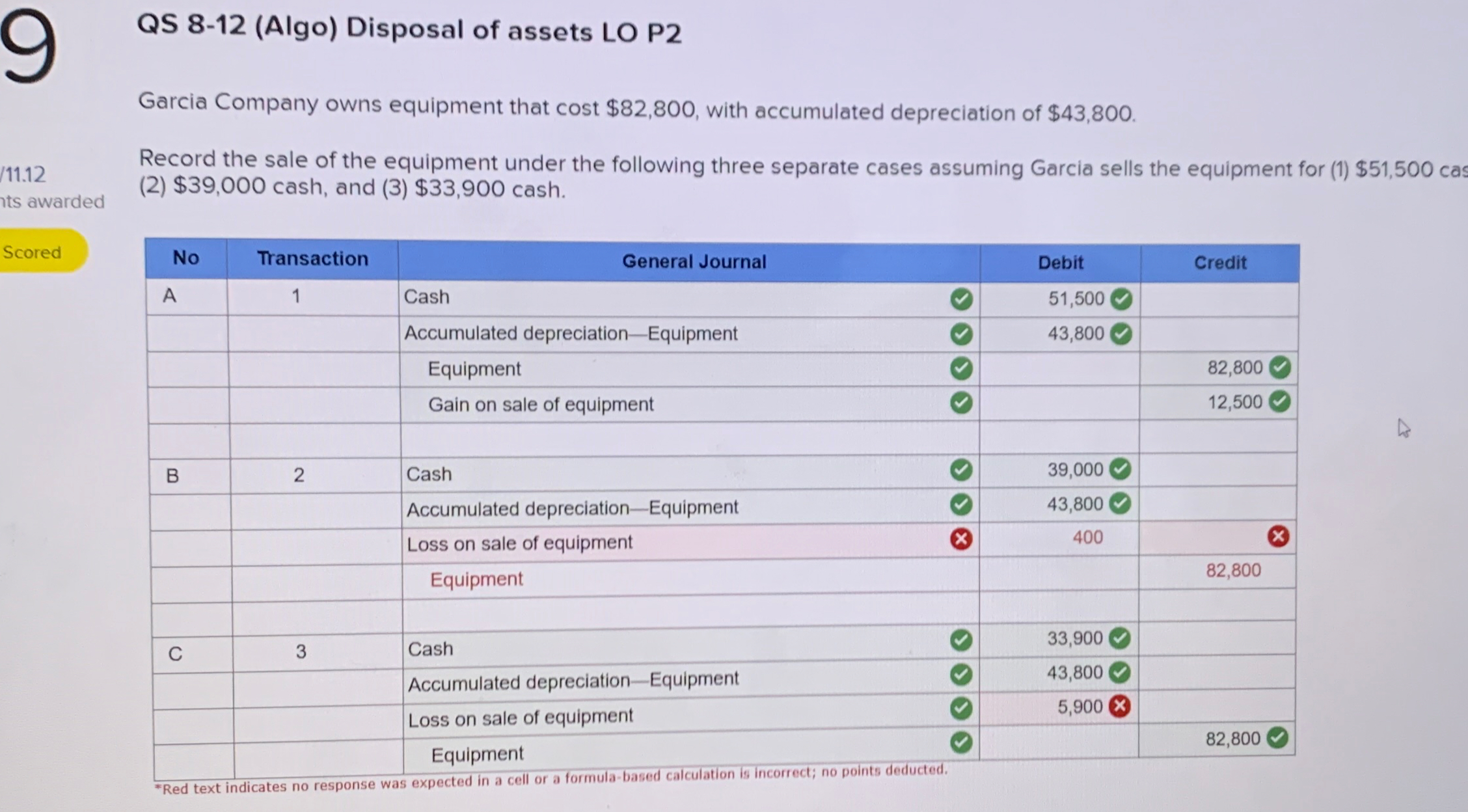
Task: Select Loss on sale of equipment in transaction 3
Action: pos(520,718)
